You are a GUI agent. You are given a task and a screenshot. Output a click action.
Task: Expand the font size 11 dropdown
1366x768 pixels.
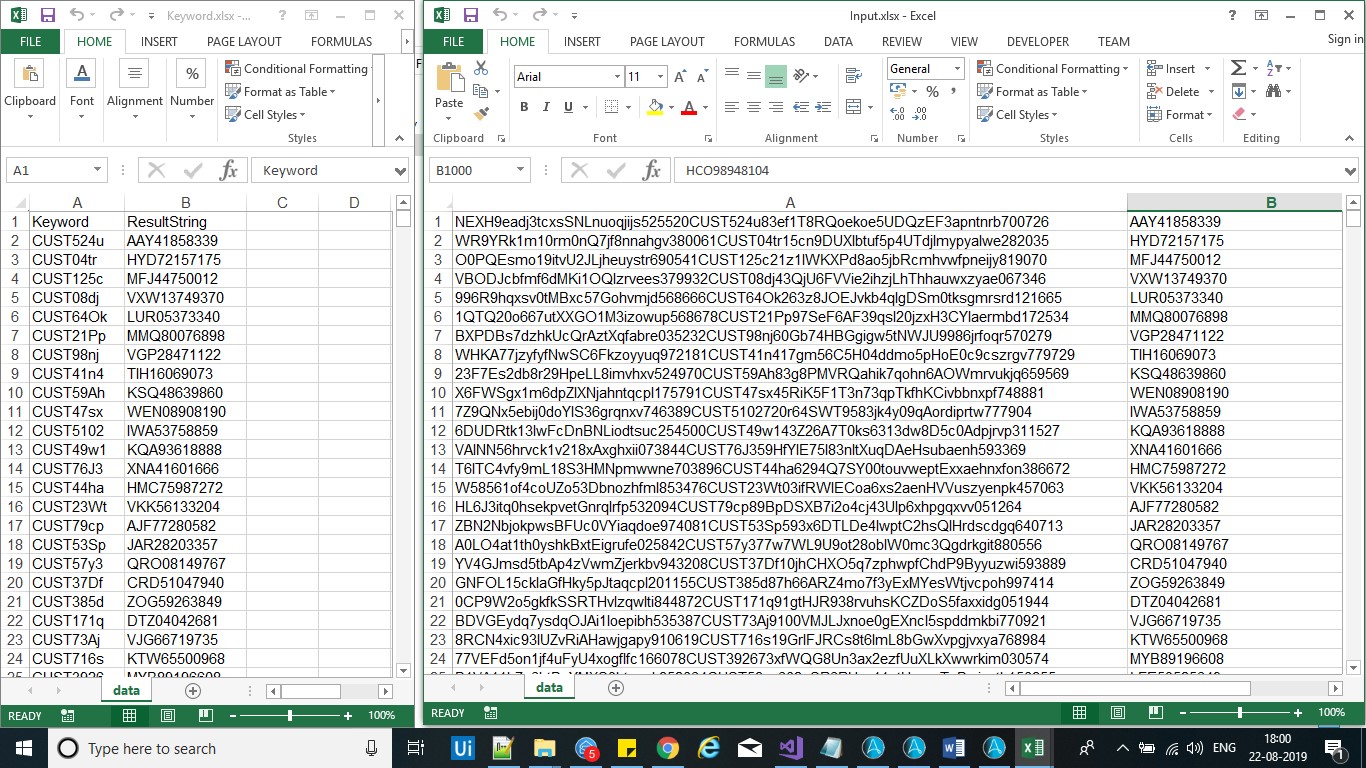pyautogui.click(x=660, y=77)
